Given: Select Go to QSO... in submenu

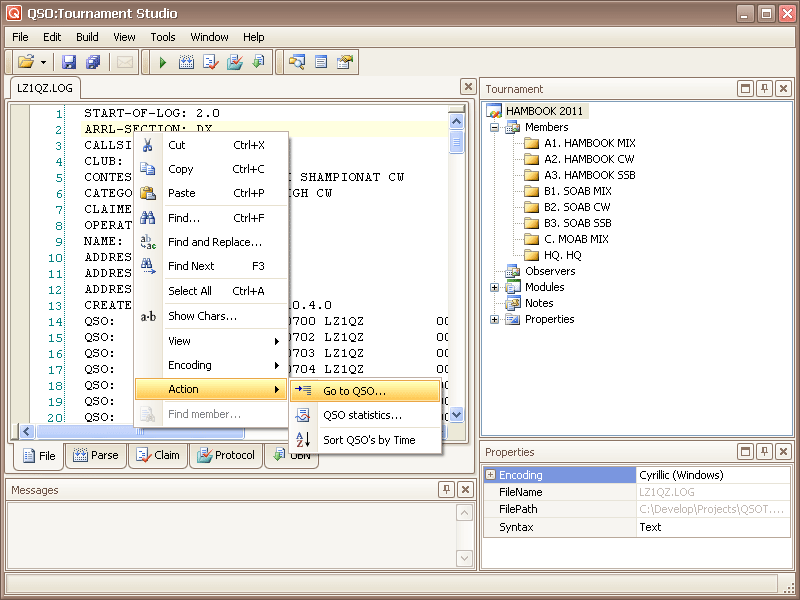Looking at the screenshot, I should tap(354, 391).
